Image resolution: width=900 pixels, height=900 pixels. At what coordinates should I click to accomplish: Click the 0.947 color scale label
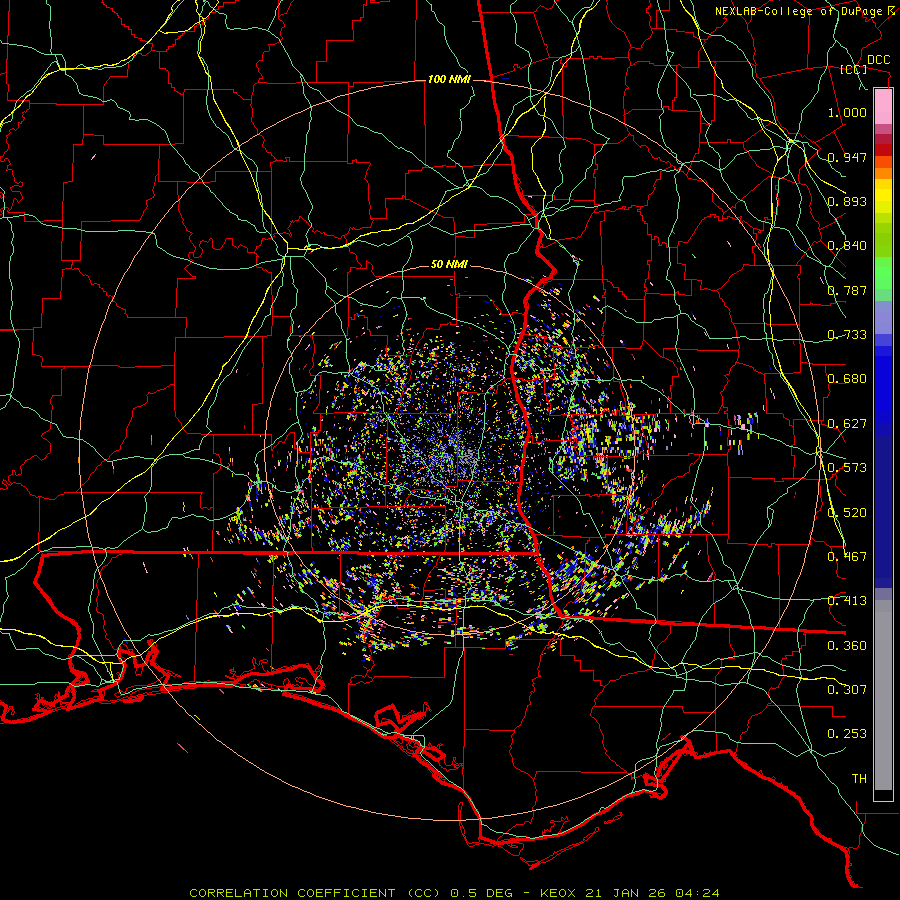(x=847, y=157)
